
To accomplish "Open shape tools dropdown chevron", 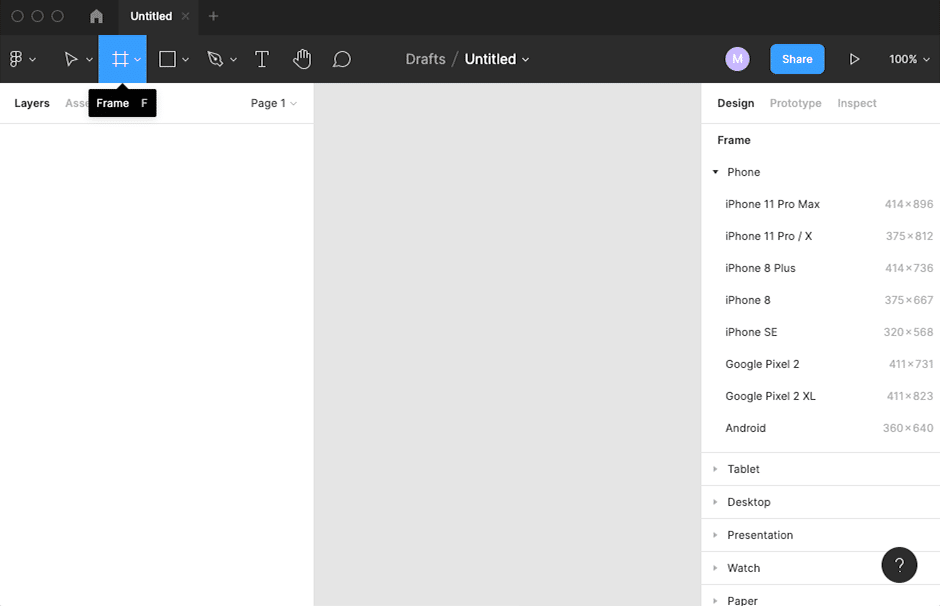I will (185, 59).
